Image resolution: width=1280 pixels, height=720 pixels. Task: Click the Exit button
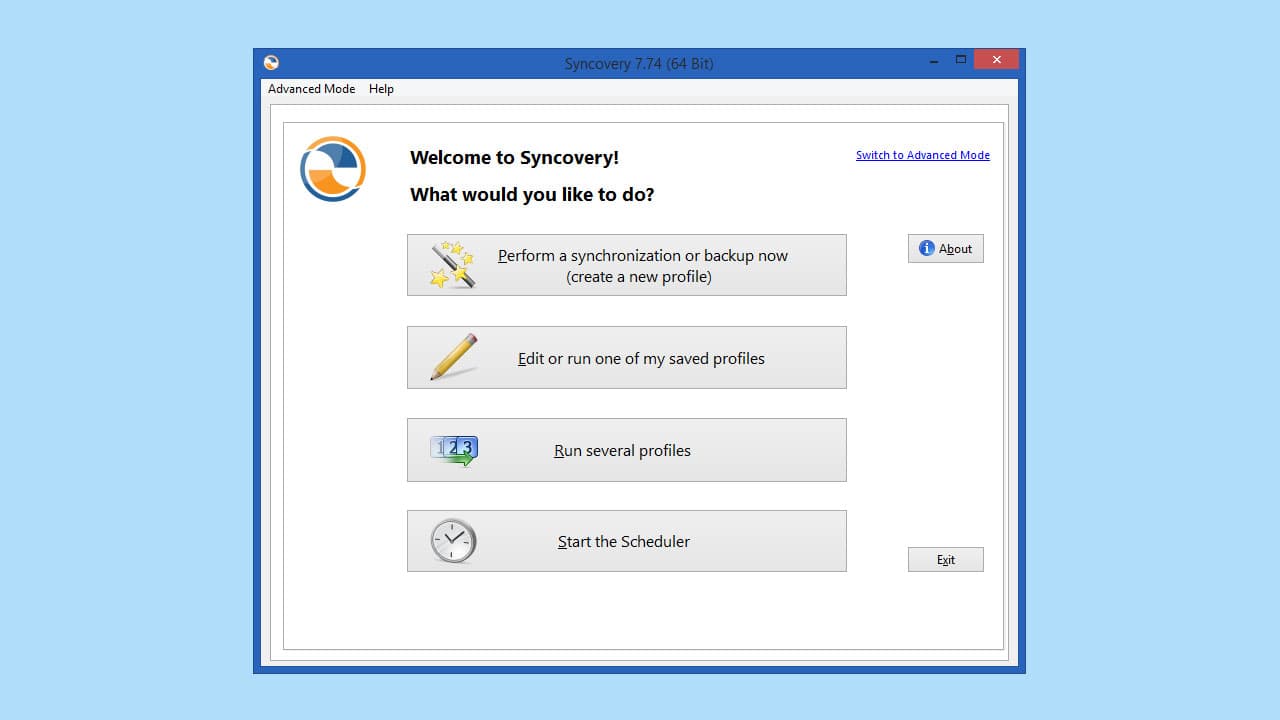(x=945, y=559)
